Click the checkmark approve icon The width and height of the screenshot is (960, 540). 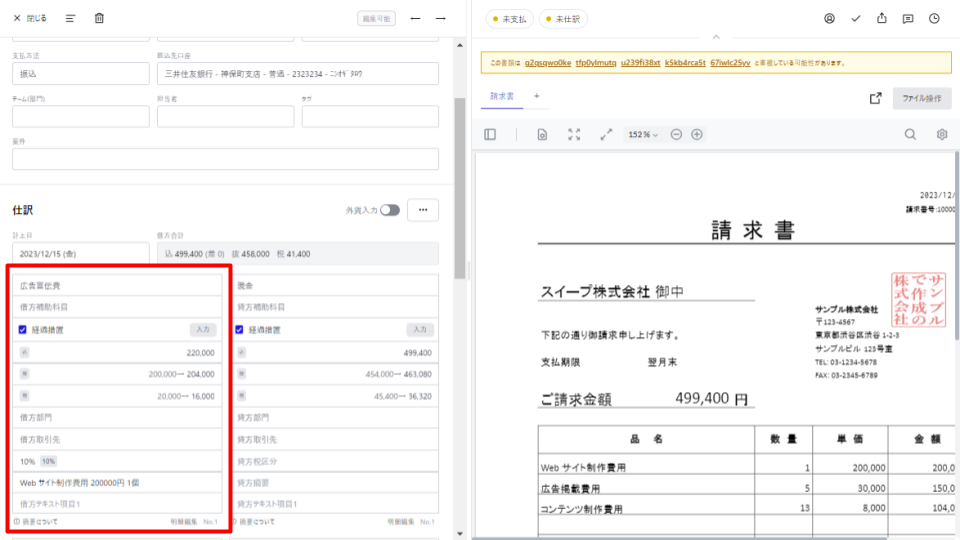(x=855, y=18)
